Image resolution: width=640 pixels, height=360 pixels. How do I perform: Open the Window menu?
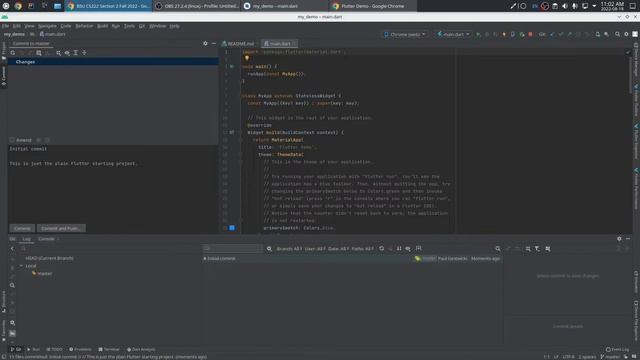[x=158, y=26]
